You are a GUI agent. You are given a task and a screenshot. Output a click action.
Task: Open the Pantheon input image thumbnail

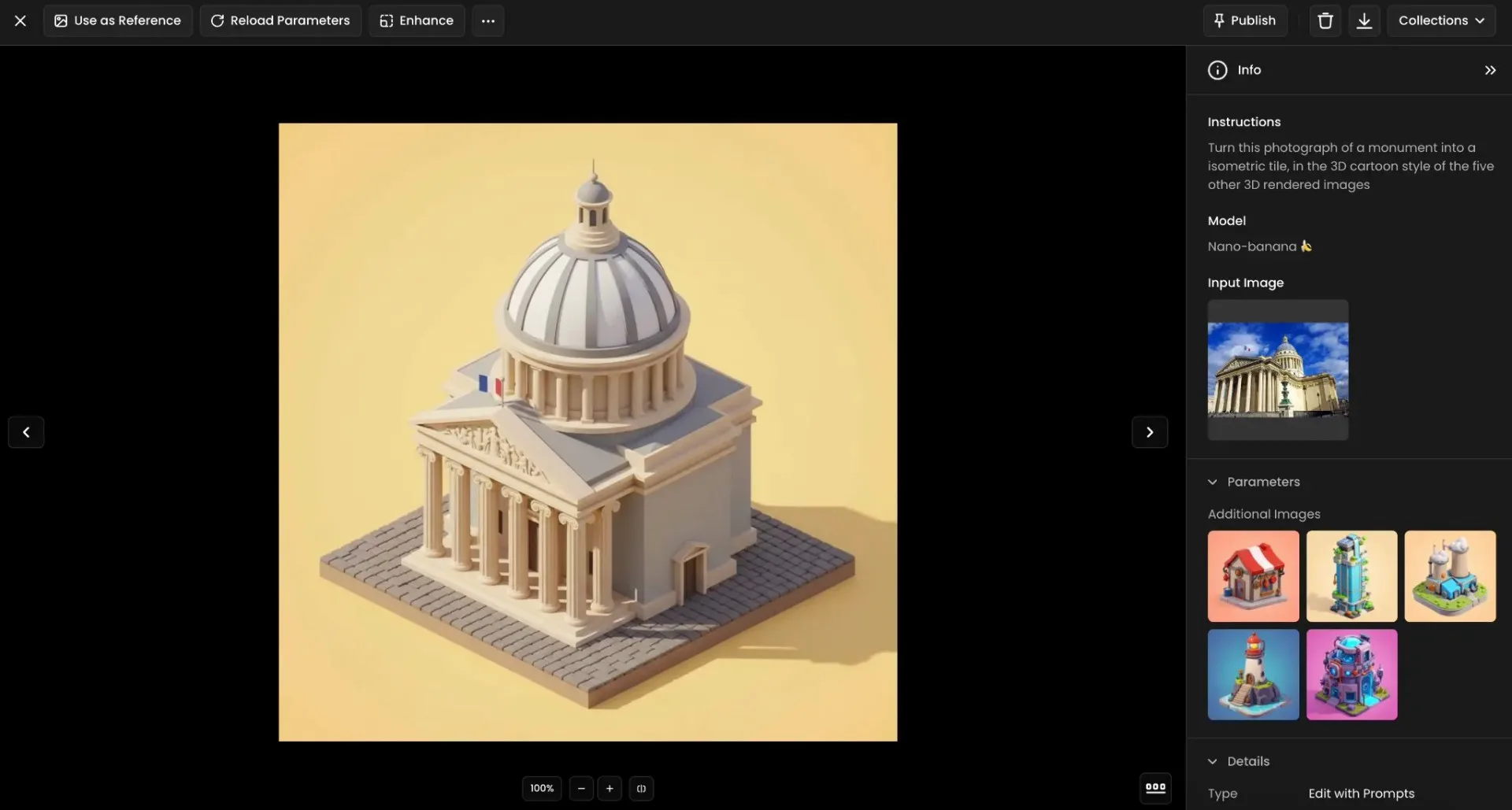point(1277,369)
